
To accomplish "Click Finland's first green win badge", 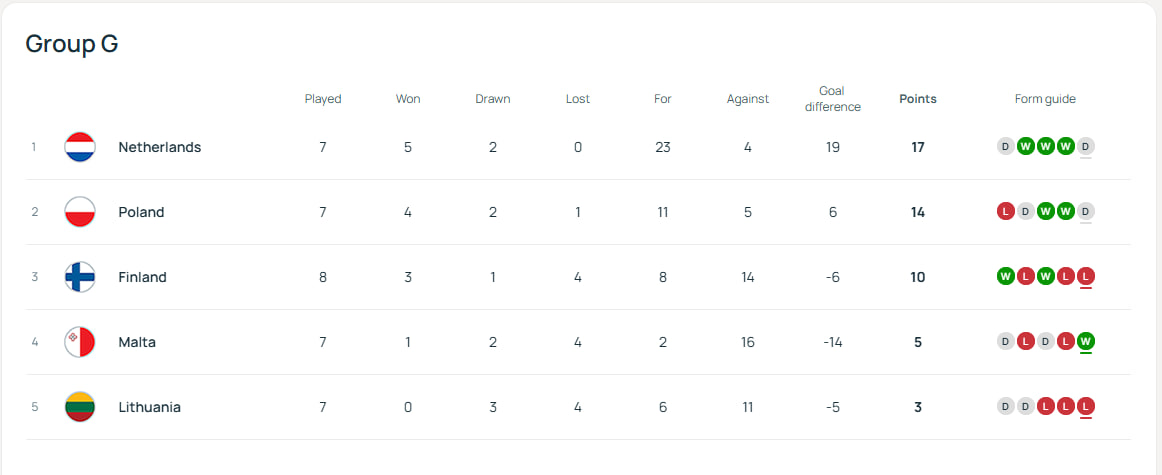I will (1005, 277).
